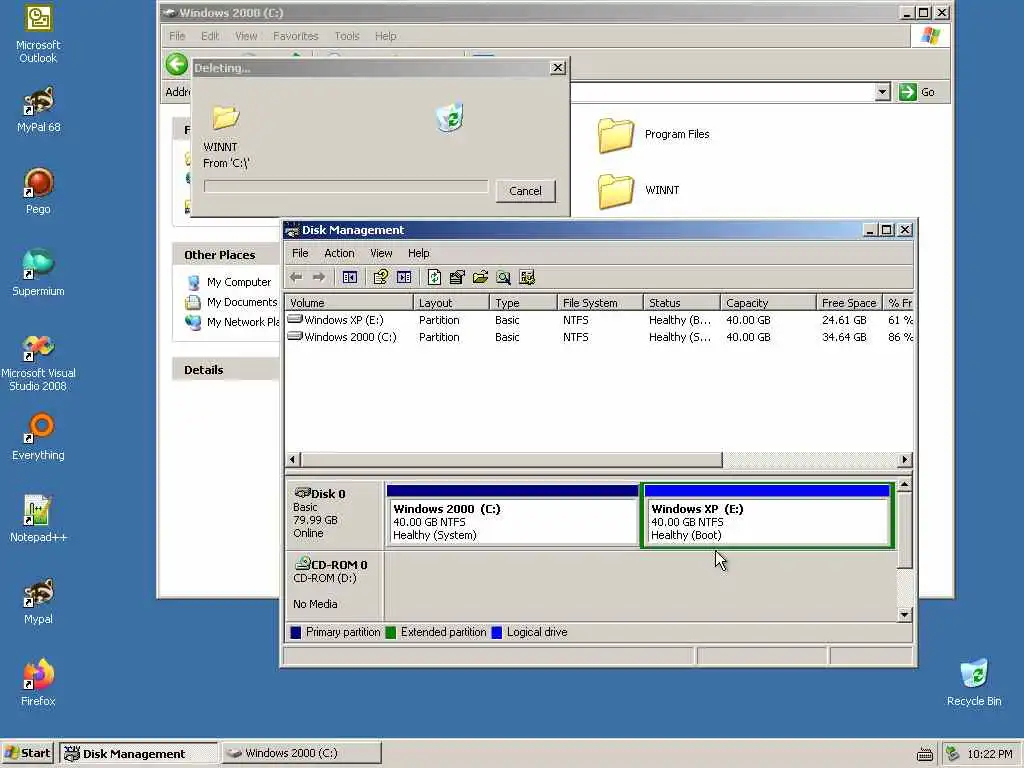Select Microsoft Visual Studio 2008 desktop icon
1024x768 pixels.
tap(38, 362)
